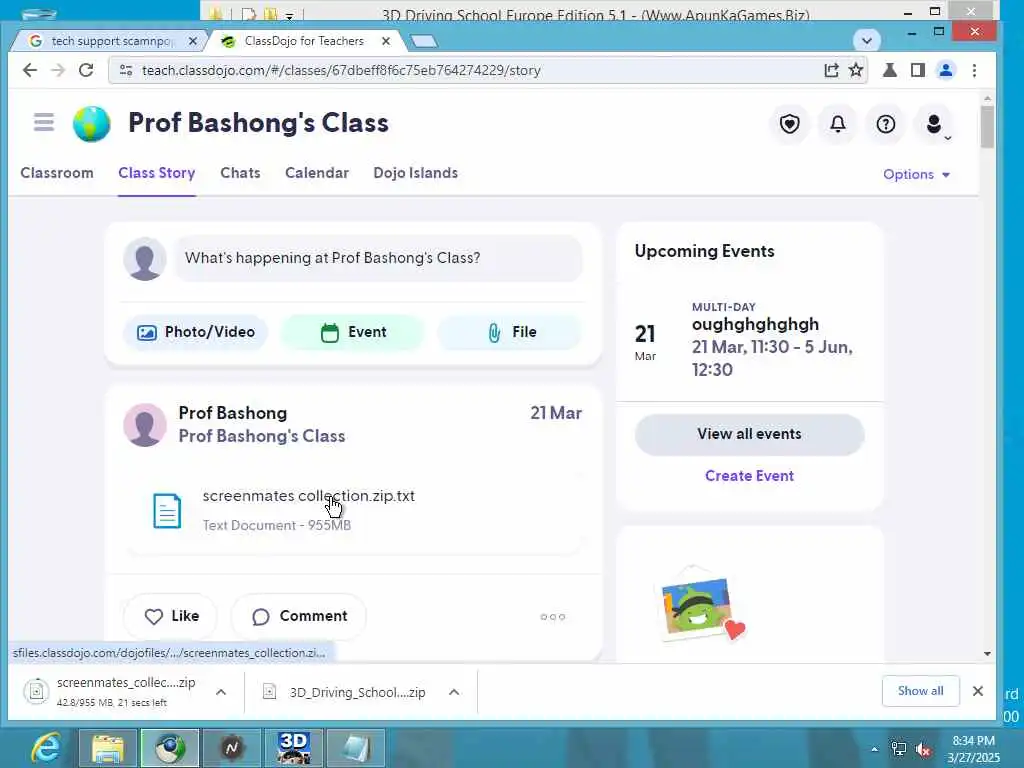Click Prof Bashong's post avatar
1024x768 pixels.
pos(145,424)
